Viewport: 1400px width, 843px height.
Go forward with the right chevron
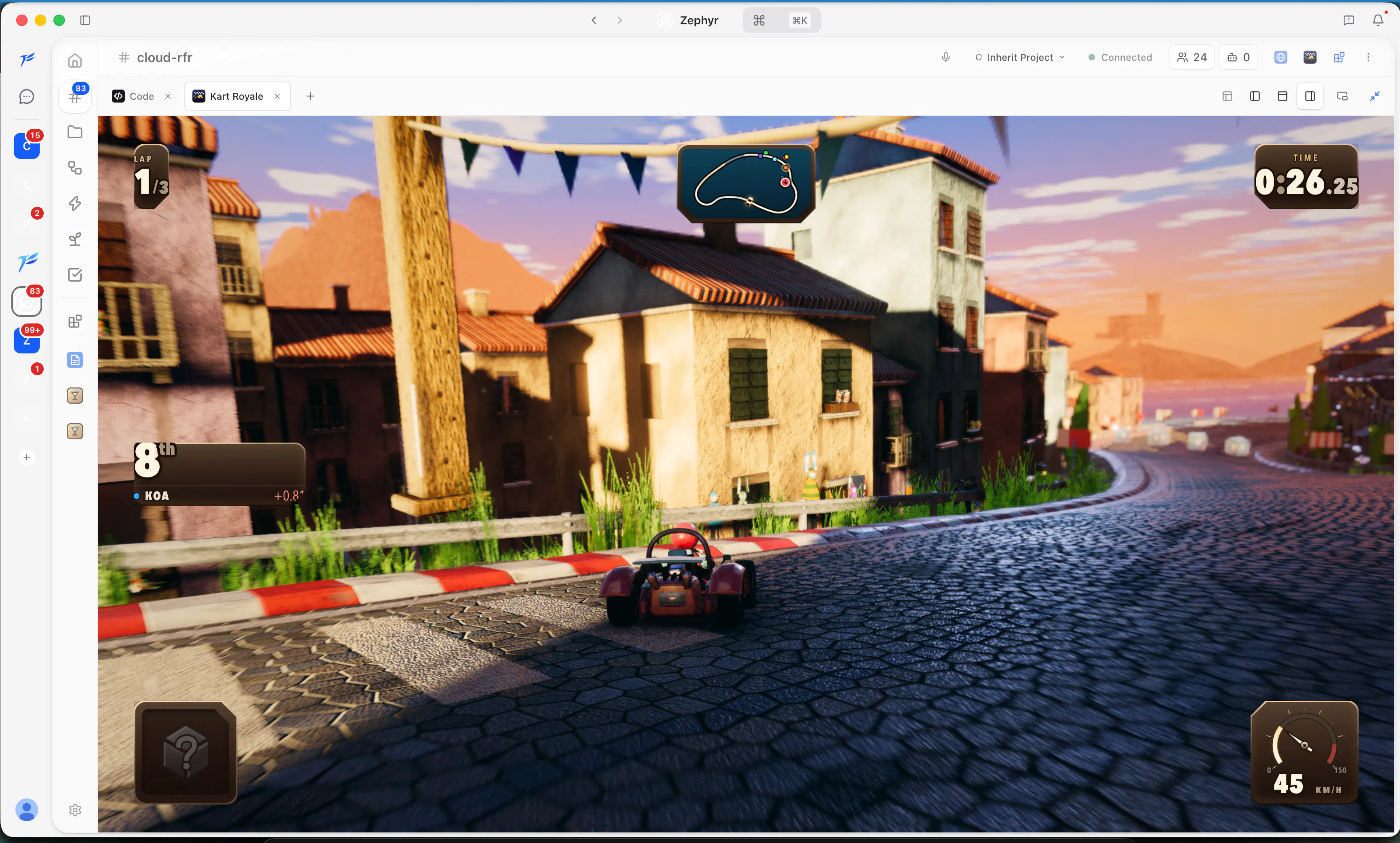(x=619, y=20)
